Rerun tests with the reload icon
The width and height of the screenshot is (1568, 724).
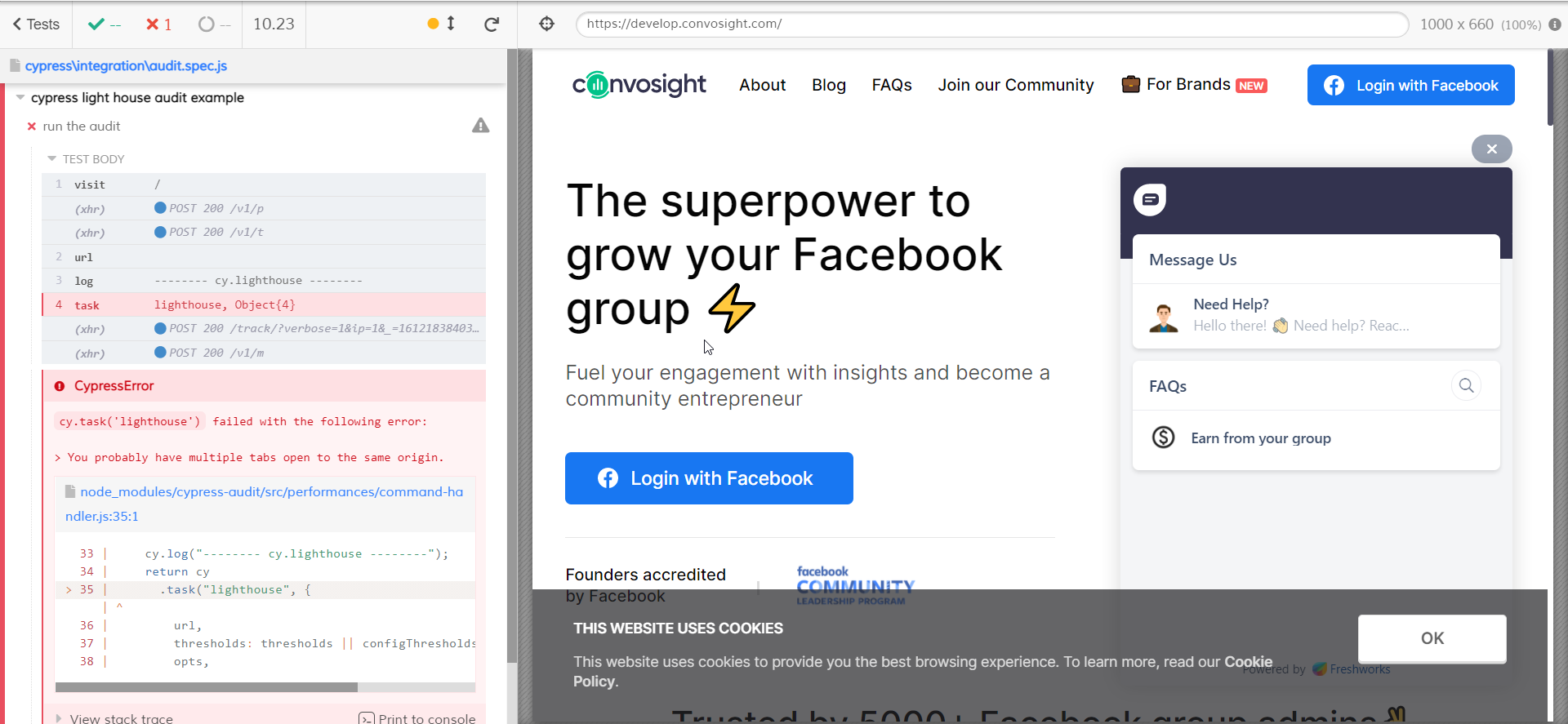(x=492, y=24)
